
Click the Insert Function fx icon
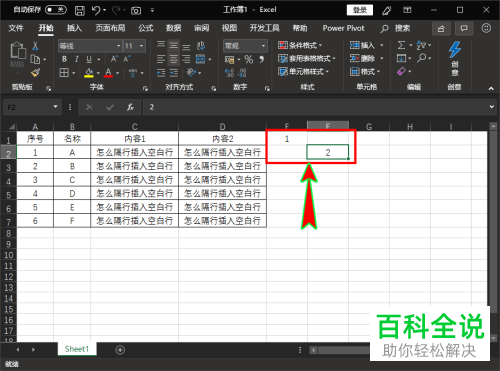(130, 107)
